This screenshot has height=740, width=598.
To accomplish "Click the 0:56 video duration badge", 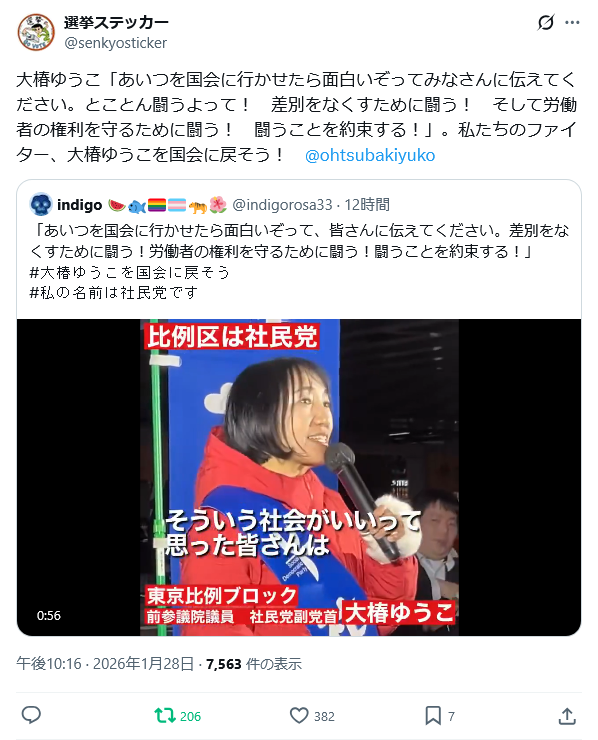I will (x=49, y=615).
